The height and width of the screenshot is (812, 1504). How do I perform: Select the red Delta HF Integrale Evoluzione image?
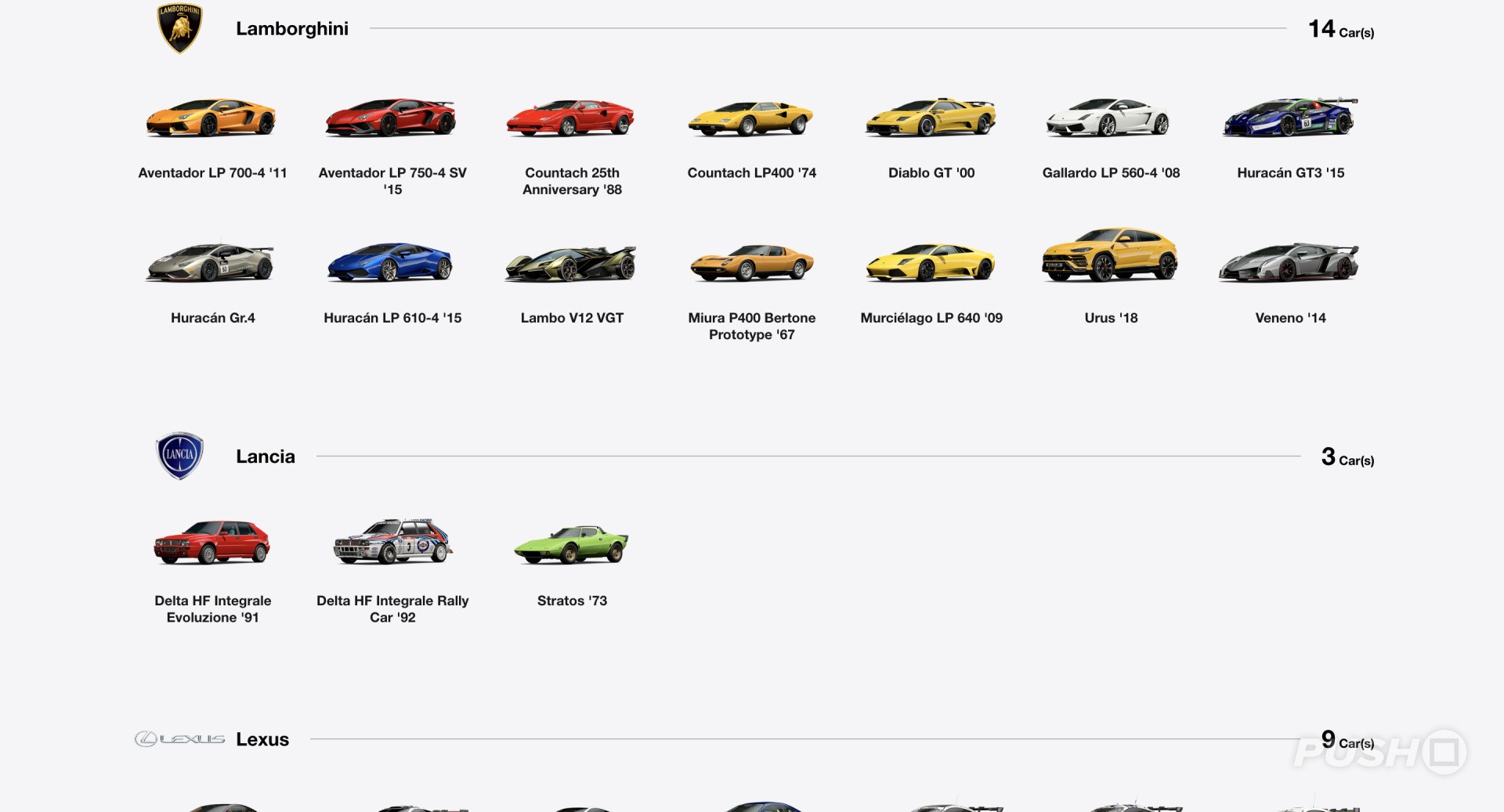point(211,542)
